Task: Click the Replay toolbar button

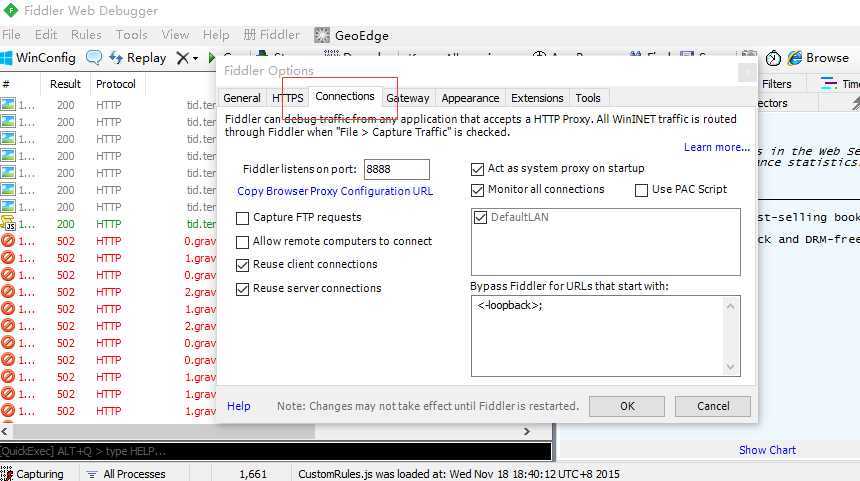Action: 138,58
